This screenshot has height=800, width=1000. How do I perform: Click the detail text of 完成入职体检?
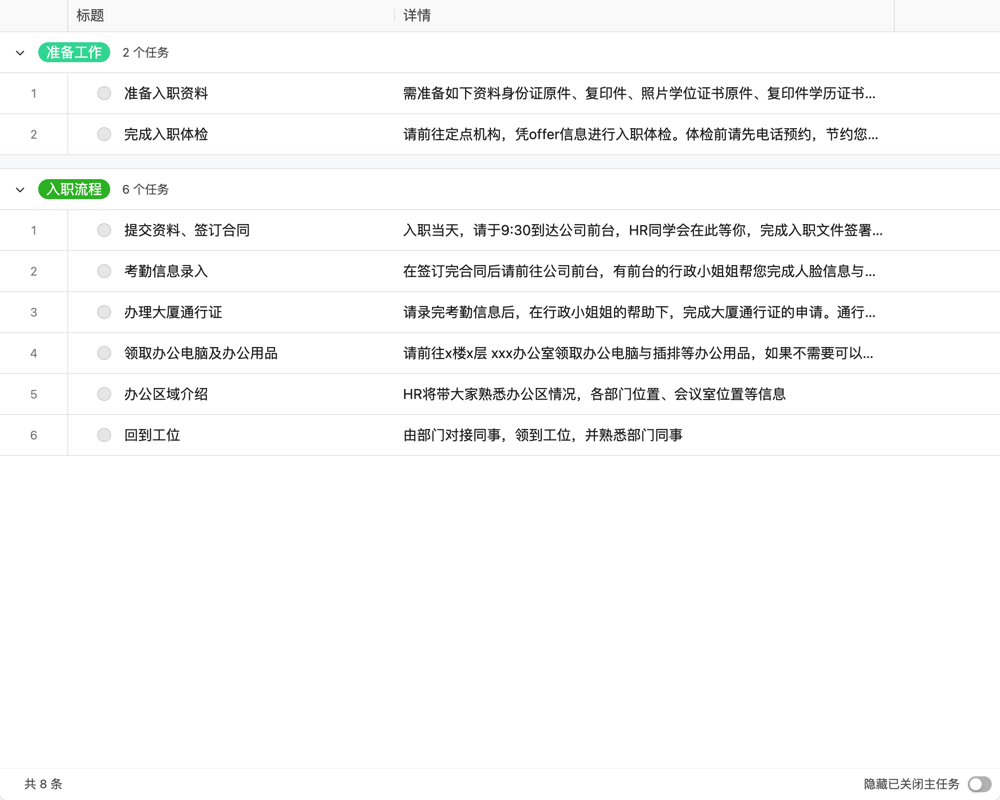click(640, 134)
